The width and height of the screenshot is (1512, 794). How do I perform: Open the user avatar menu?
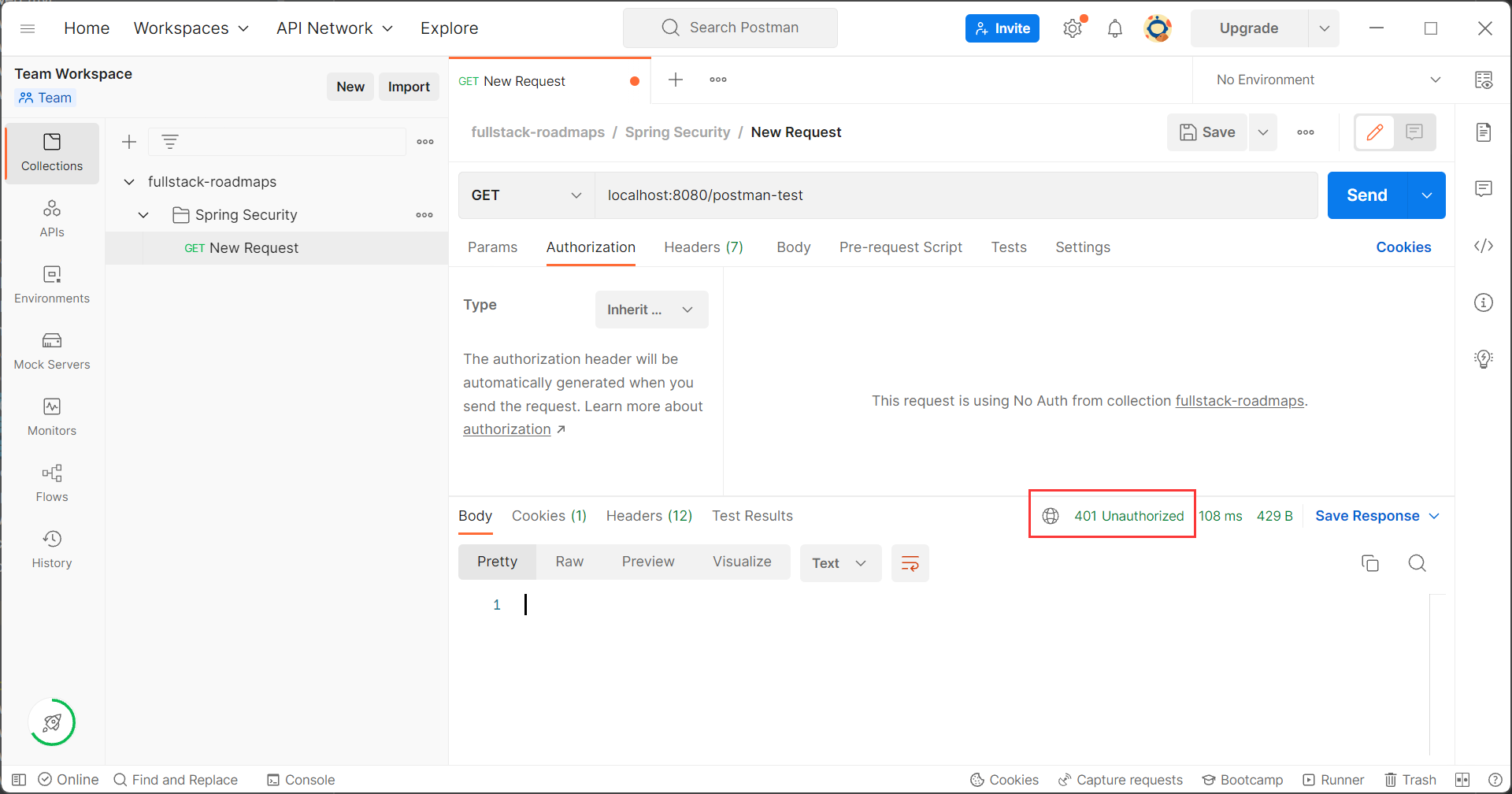(x=1158, y=28)
